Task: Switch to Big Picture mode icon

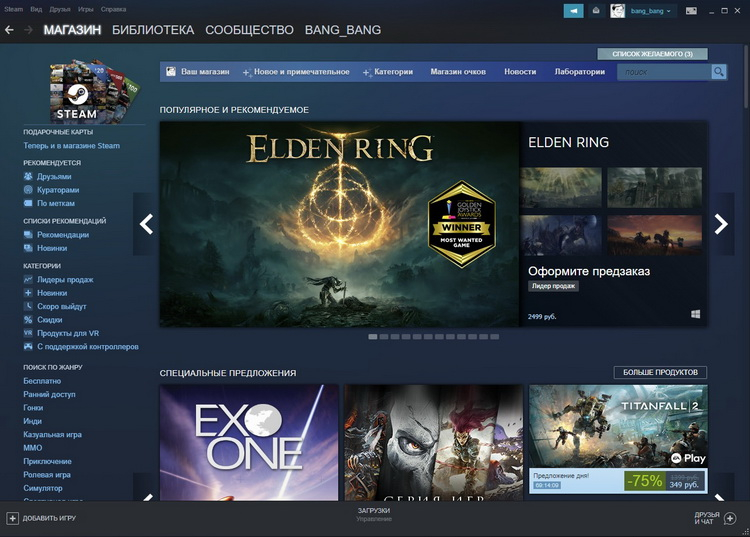Action: (x=696, y=10)
